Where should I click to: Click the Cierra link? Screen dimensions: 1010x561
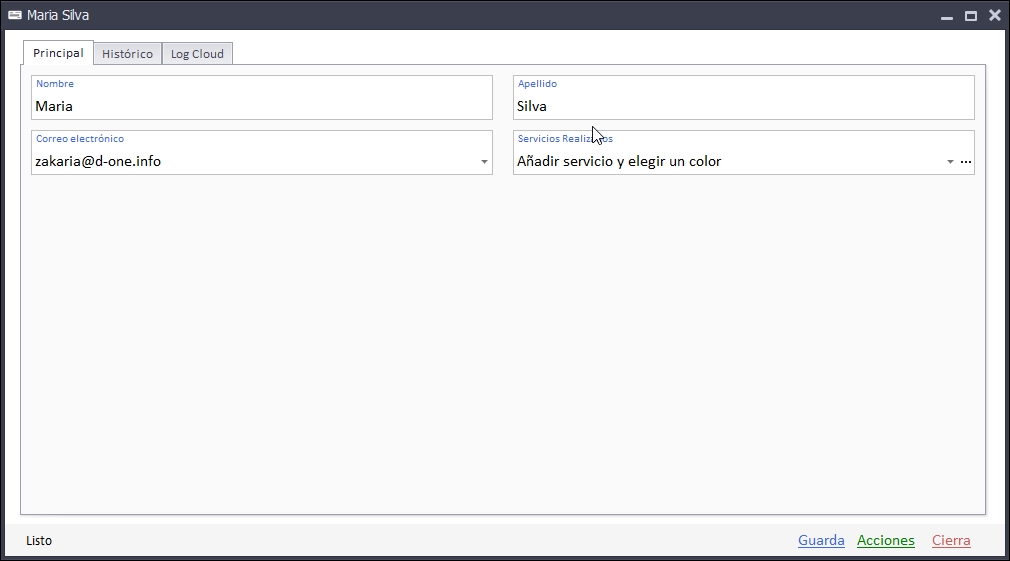pyautogui.click(x=951, y=540)
